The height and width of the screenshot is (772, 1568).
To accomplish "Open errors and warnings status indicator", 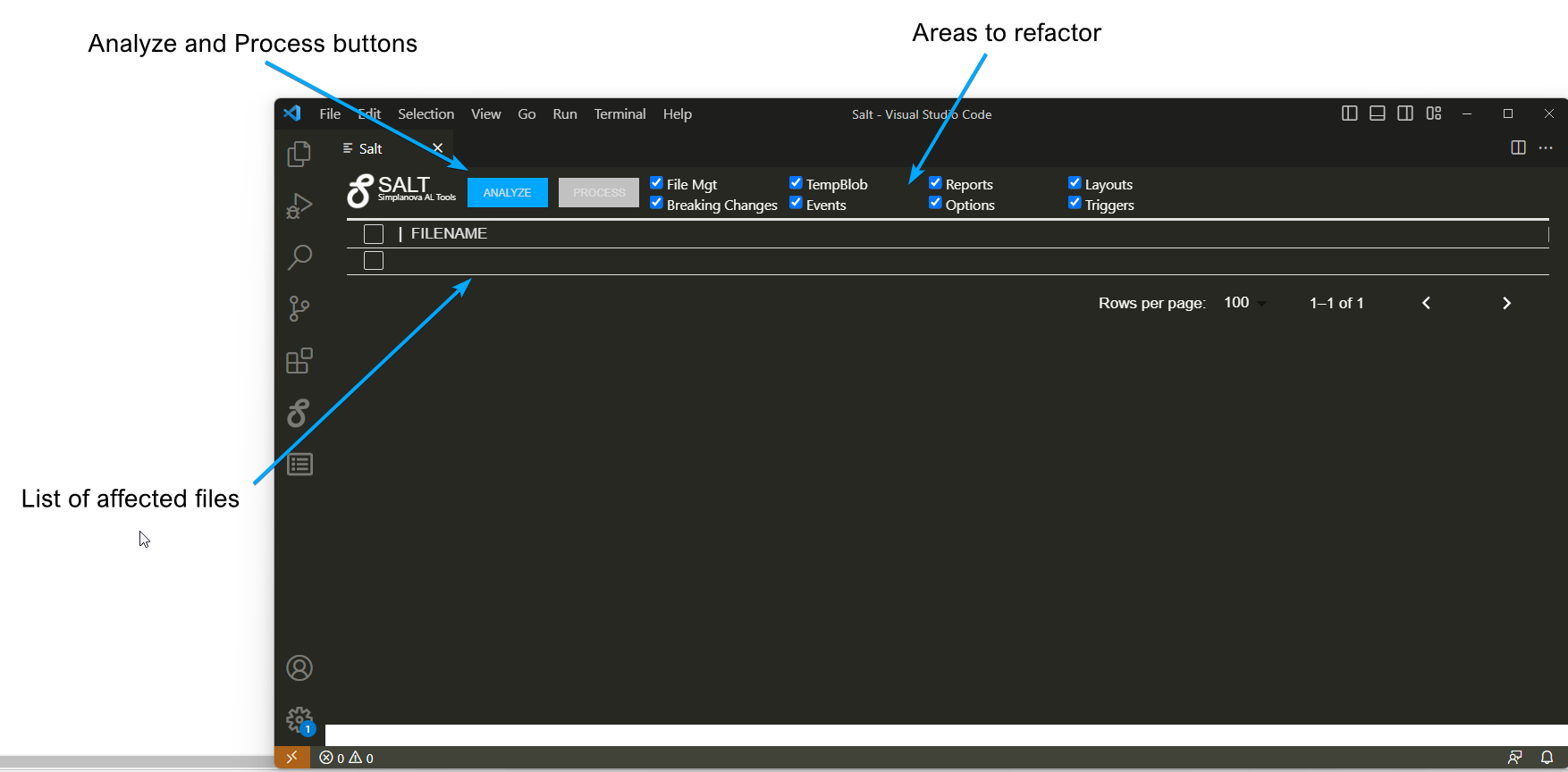I will [347, 758].
